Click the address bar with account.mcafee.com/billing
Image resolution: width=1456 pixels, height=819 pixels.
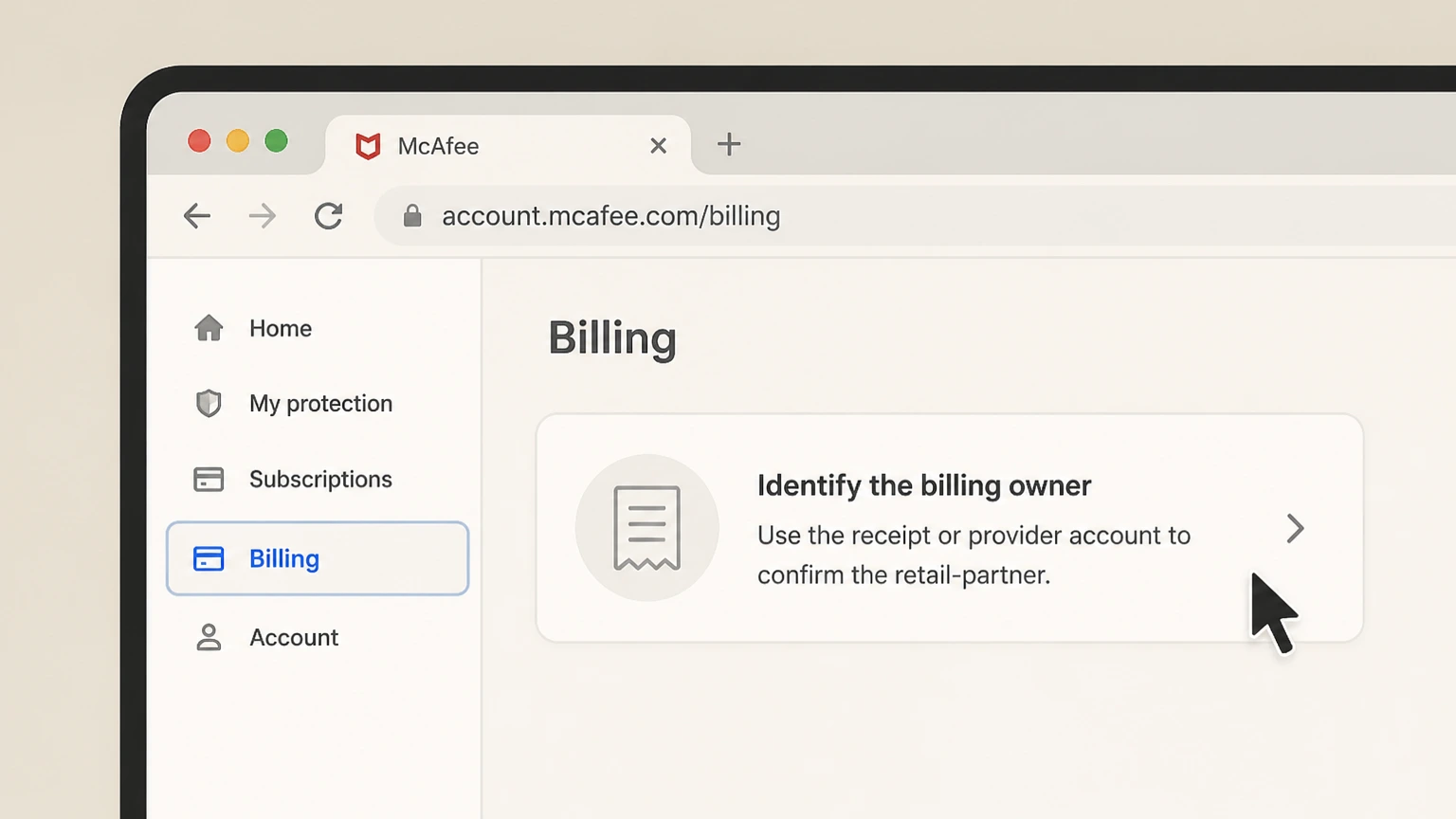click(915, 216)
